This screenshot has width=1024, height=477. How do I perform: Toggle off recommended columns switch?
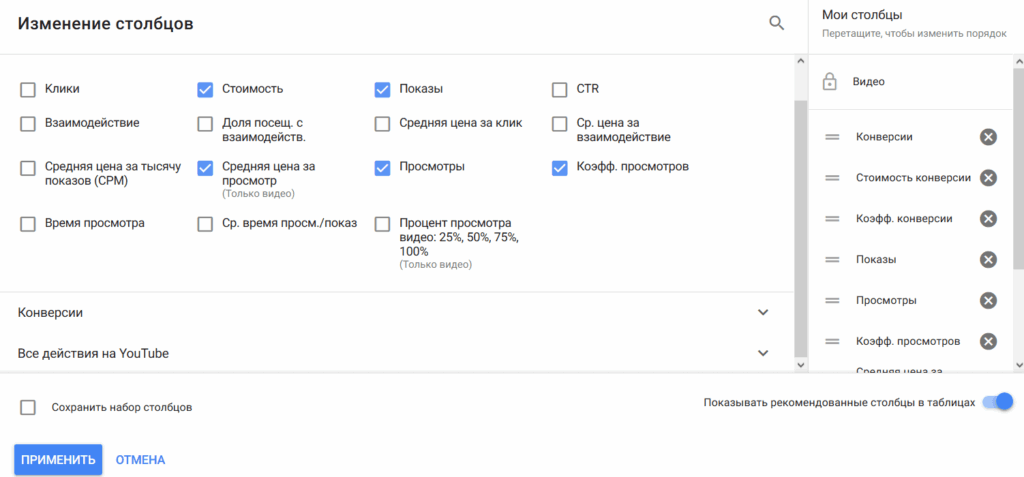tap(998, 402)
